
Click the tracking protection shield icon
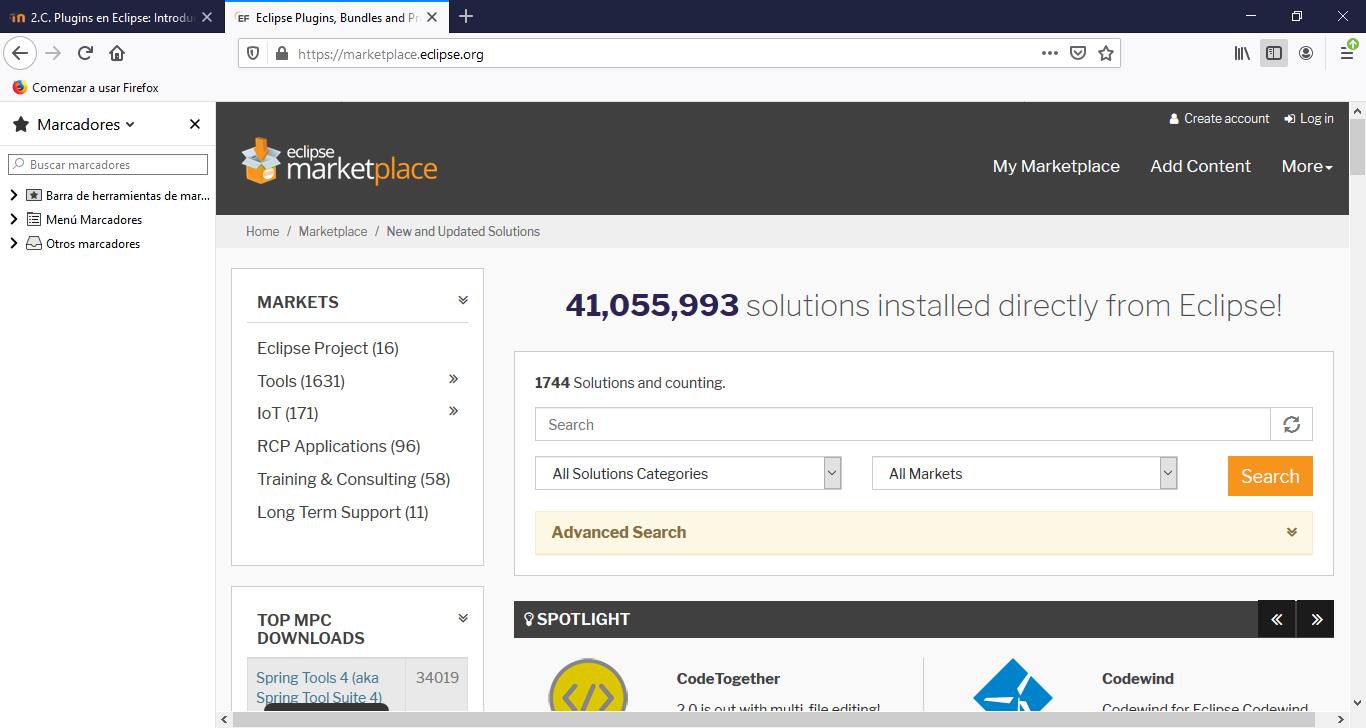(x=253, y=54)
